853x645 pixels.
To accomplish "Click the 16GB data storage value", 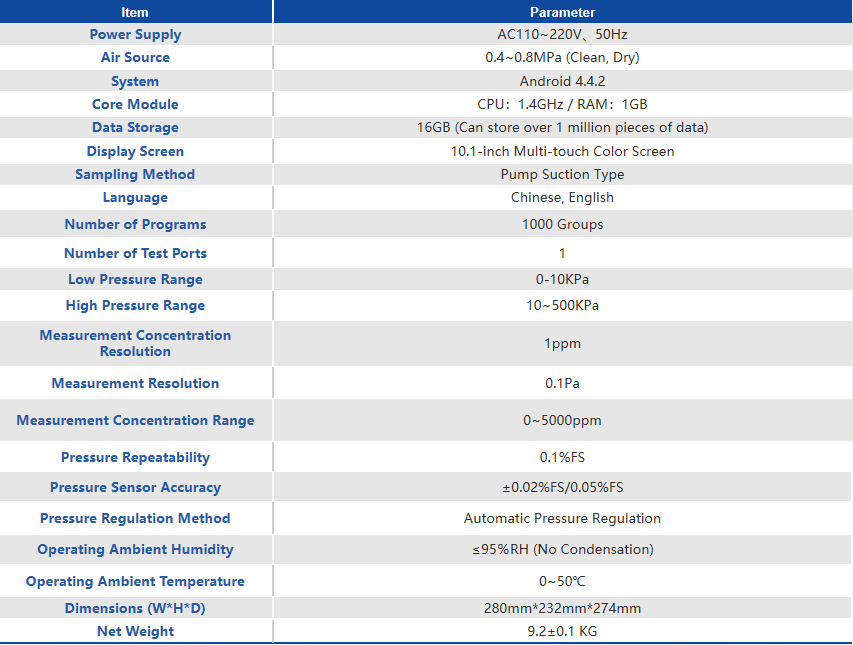I will tap(562, 127).
